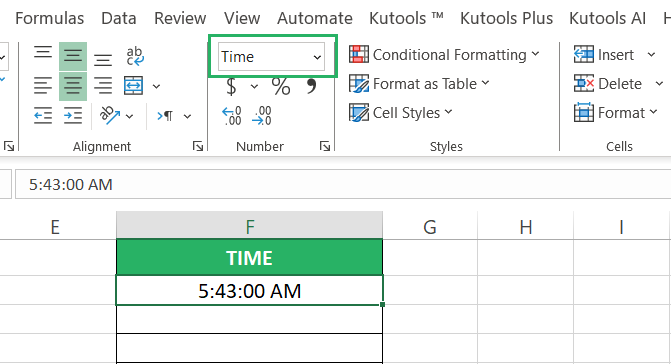This screenshot has width=671, height=364.
Task: Open the Formulas ribbon tab
Action: point(50,18)
